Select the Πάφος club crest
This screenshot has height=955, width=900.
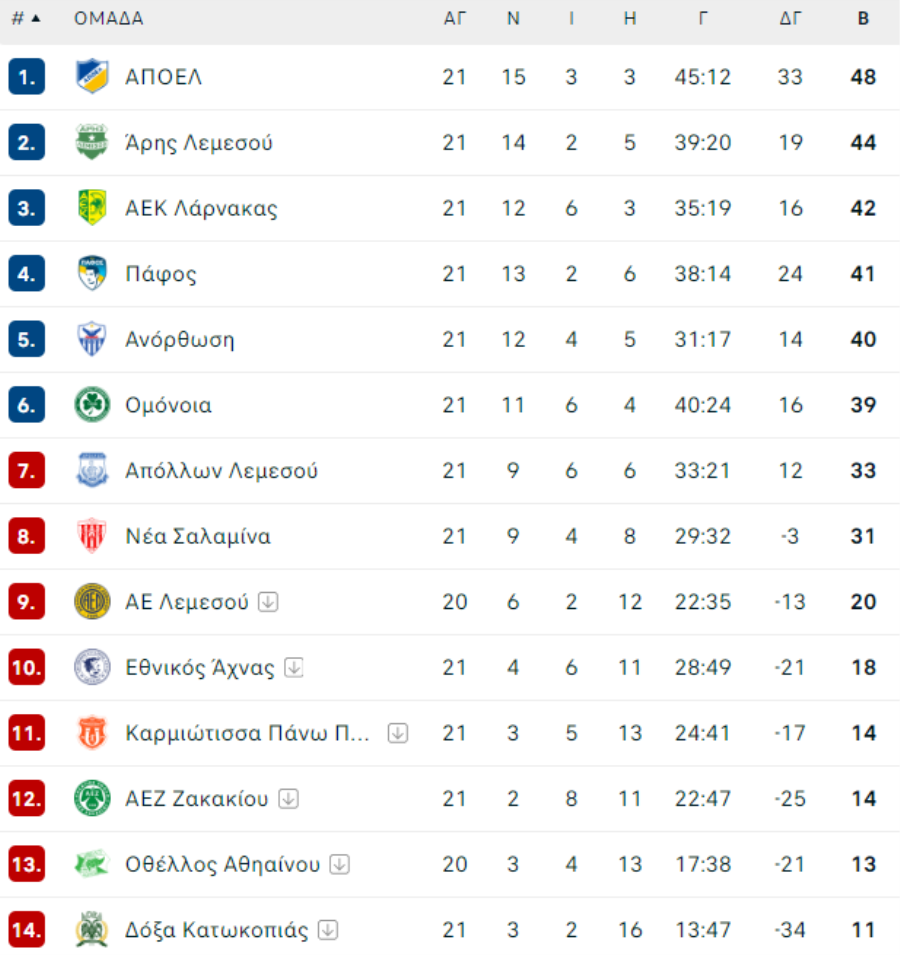pos(92,273)
